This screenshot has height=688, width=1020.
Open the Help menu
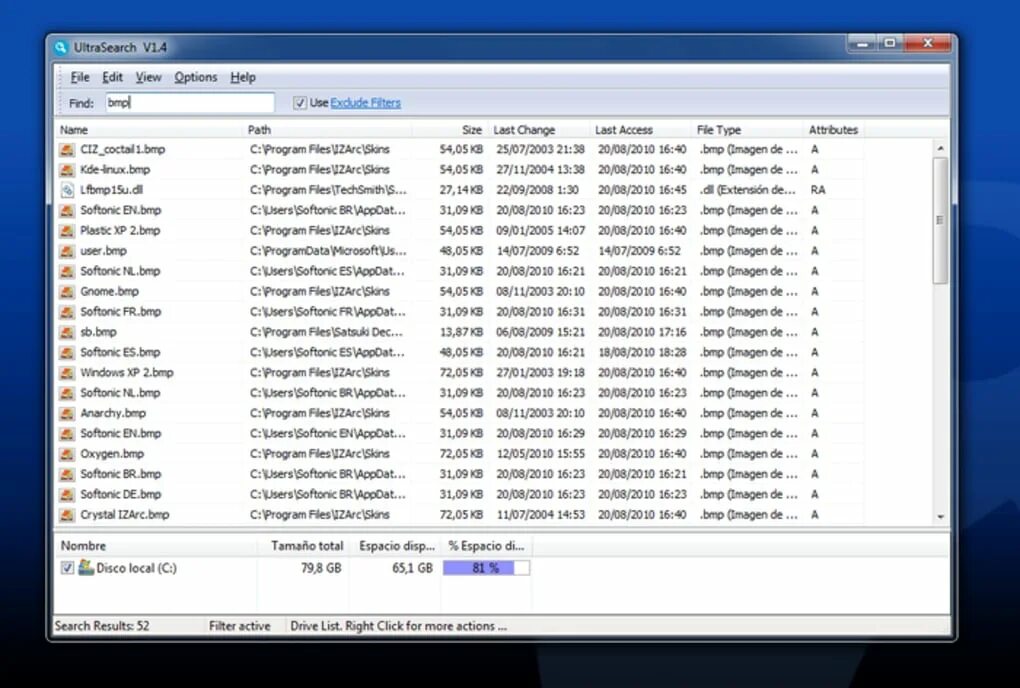243,77
